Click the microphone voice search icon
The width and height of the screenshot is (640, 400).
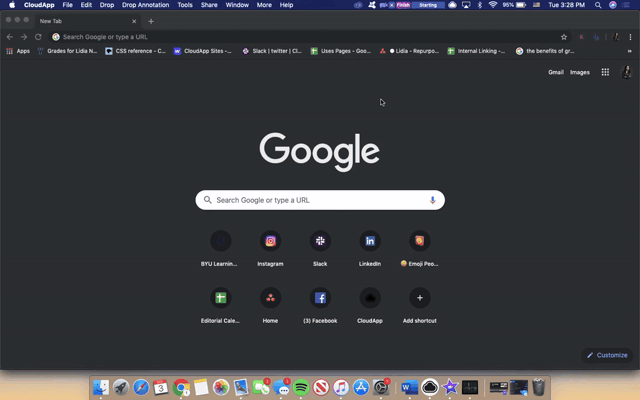[x=433, y=200]
